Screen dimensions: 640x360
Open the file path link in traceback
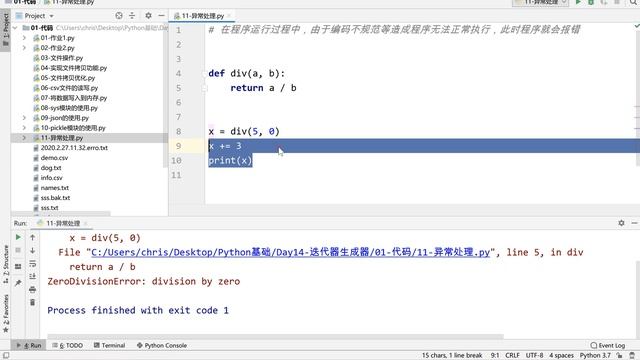[x=290, y=252]
